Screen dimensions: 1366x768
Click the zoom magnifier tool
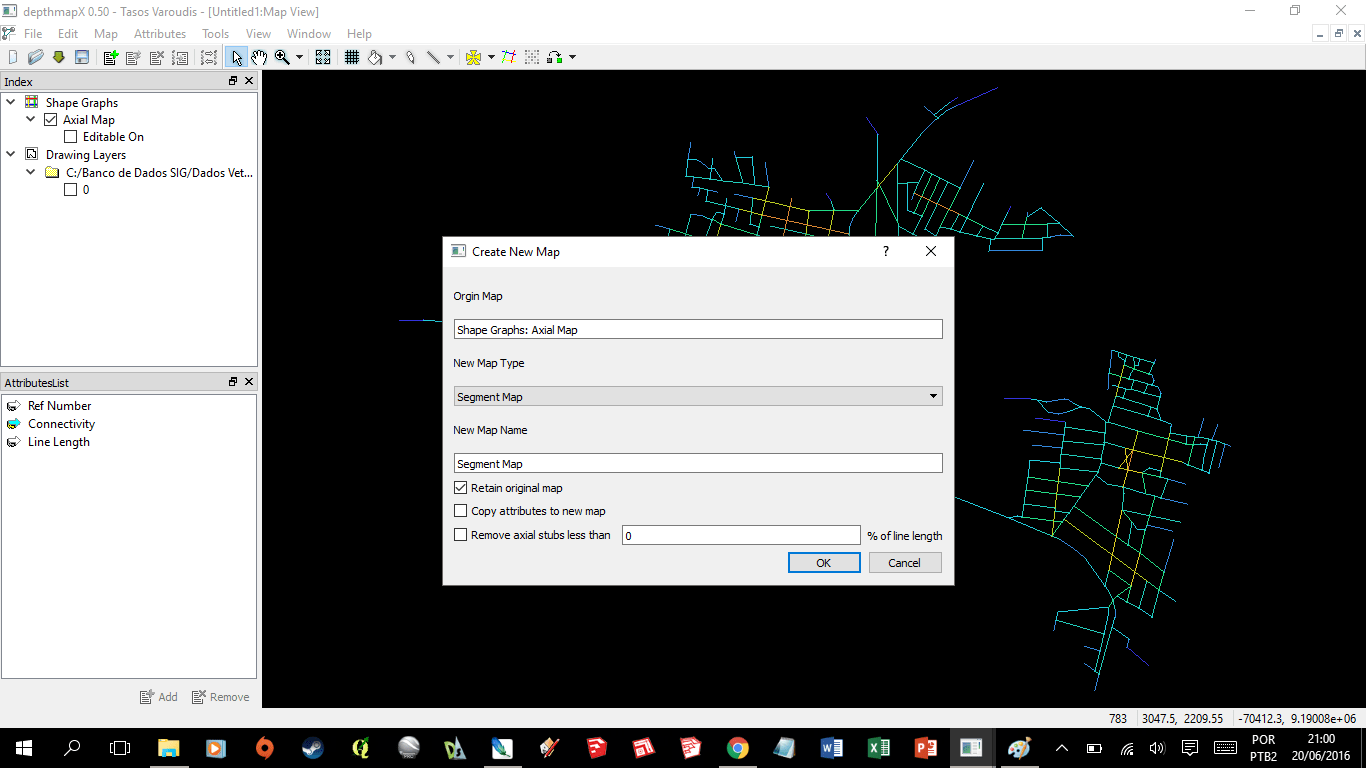[283, 58]
